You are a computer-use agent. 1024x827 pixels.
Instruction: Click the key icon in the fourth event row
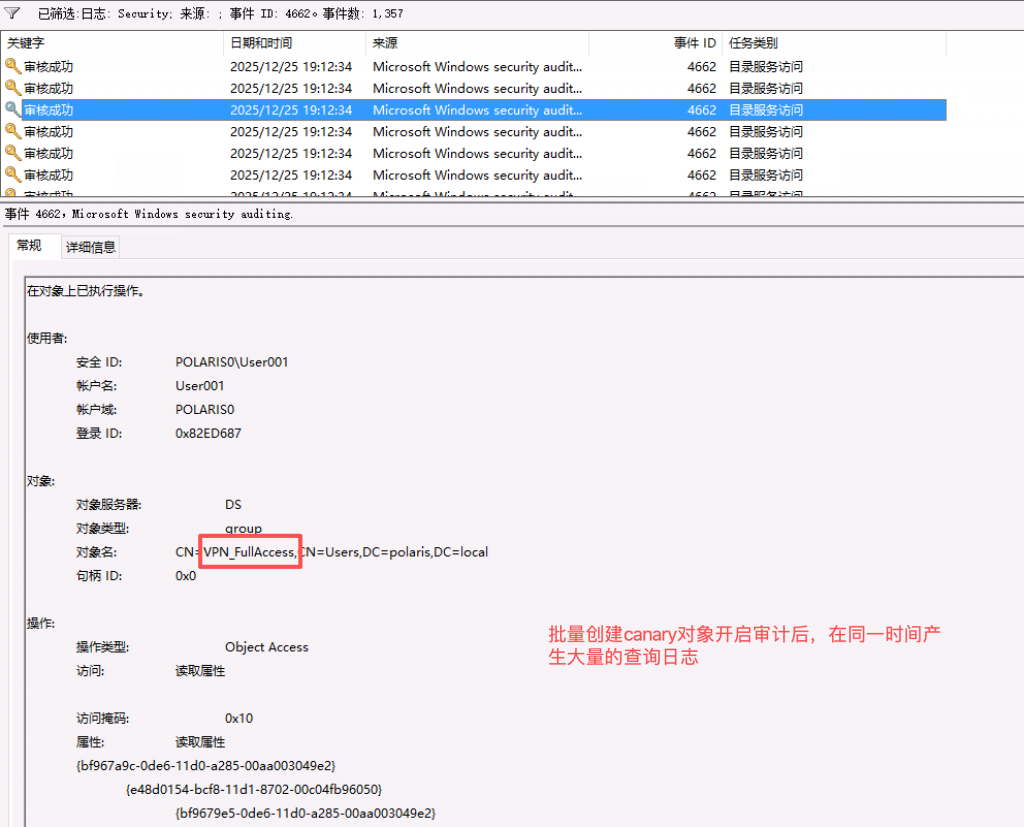pyautogui.click(x=13, y=132)
